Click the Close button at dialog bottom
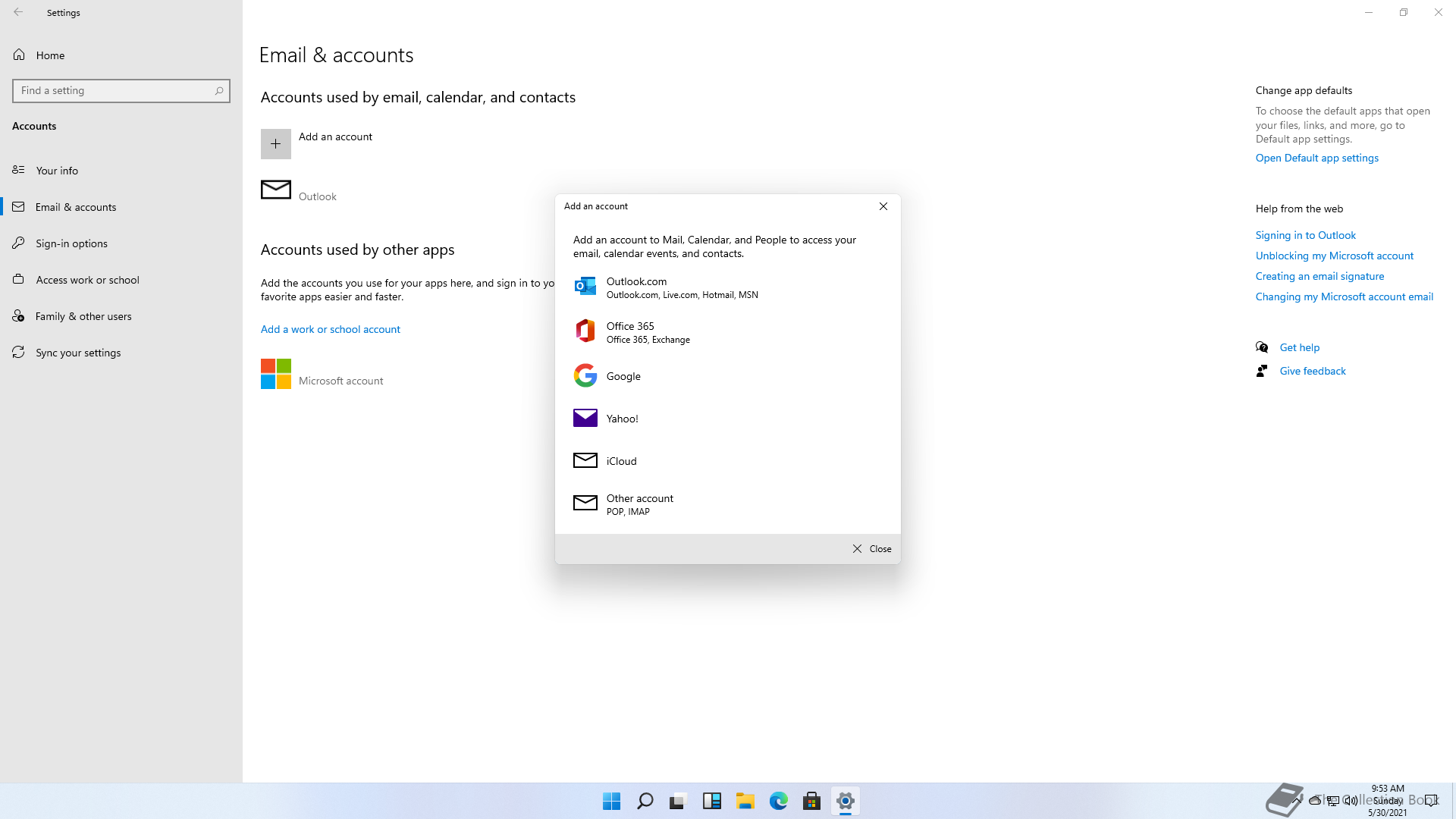This screenshot has width=1456, height=819. 872,549
